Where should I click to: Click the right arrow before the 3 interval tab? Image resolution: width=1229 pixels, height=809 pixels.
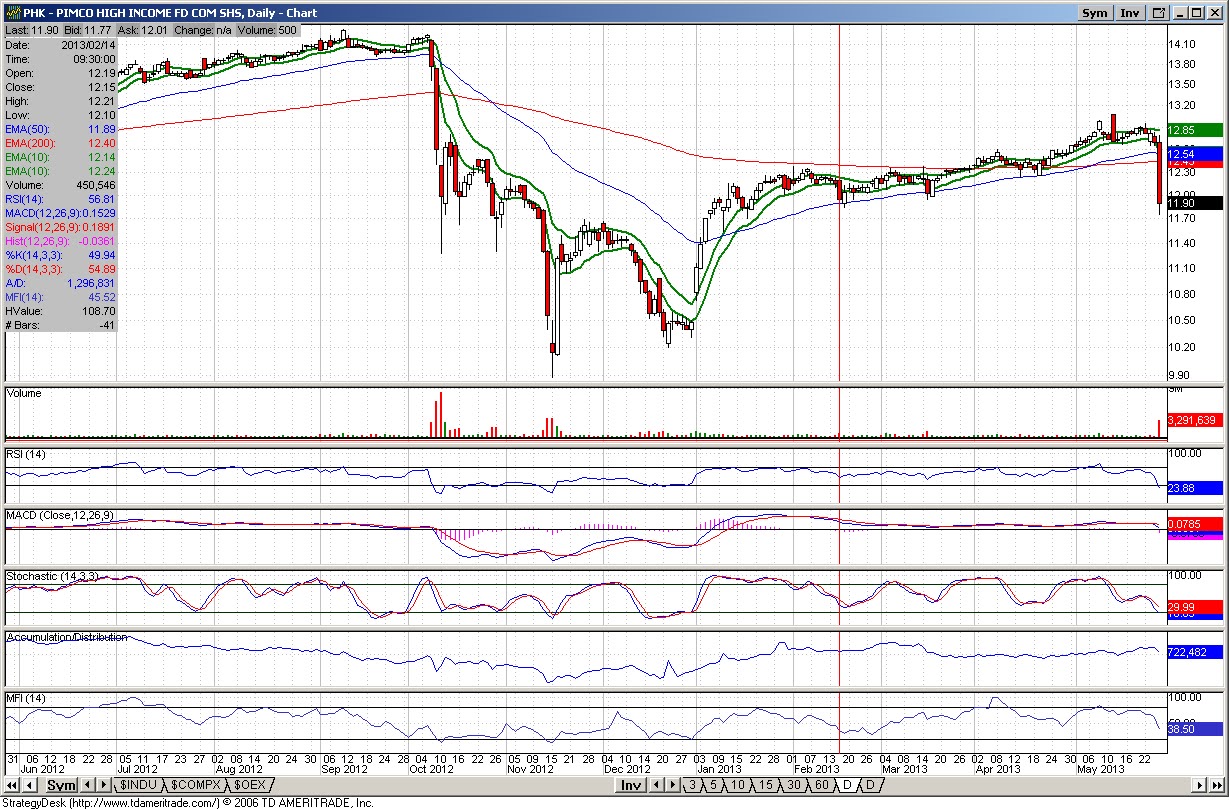coord(671,785)
